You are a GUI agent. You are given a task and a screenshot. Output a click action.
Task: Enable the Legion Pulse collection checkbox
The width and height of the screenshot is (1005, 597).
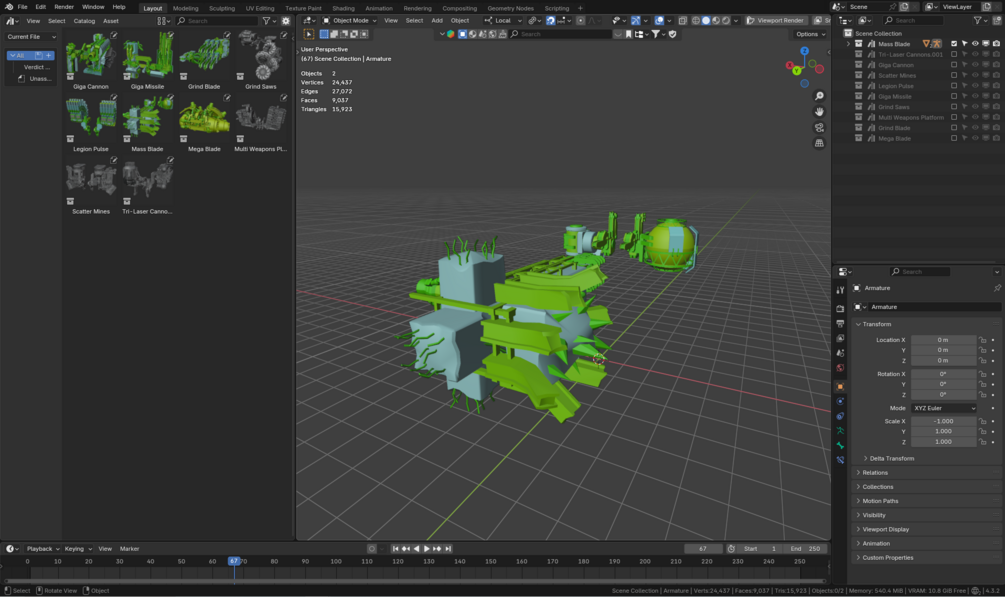pos(954,86)
